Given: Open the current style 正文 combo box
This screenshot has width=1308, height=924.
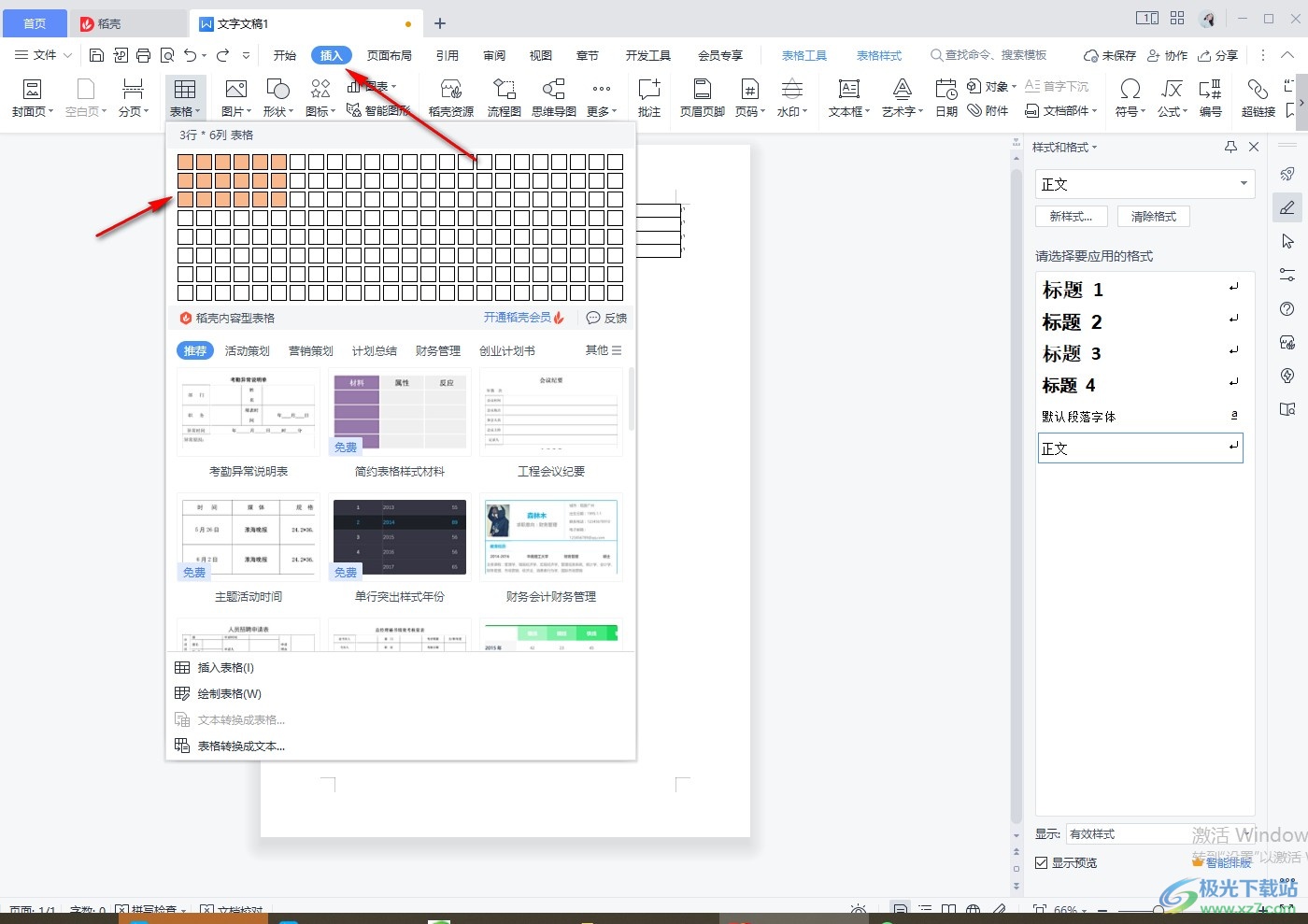Looking at the screenshot, I should [x=1144, y=184].
